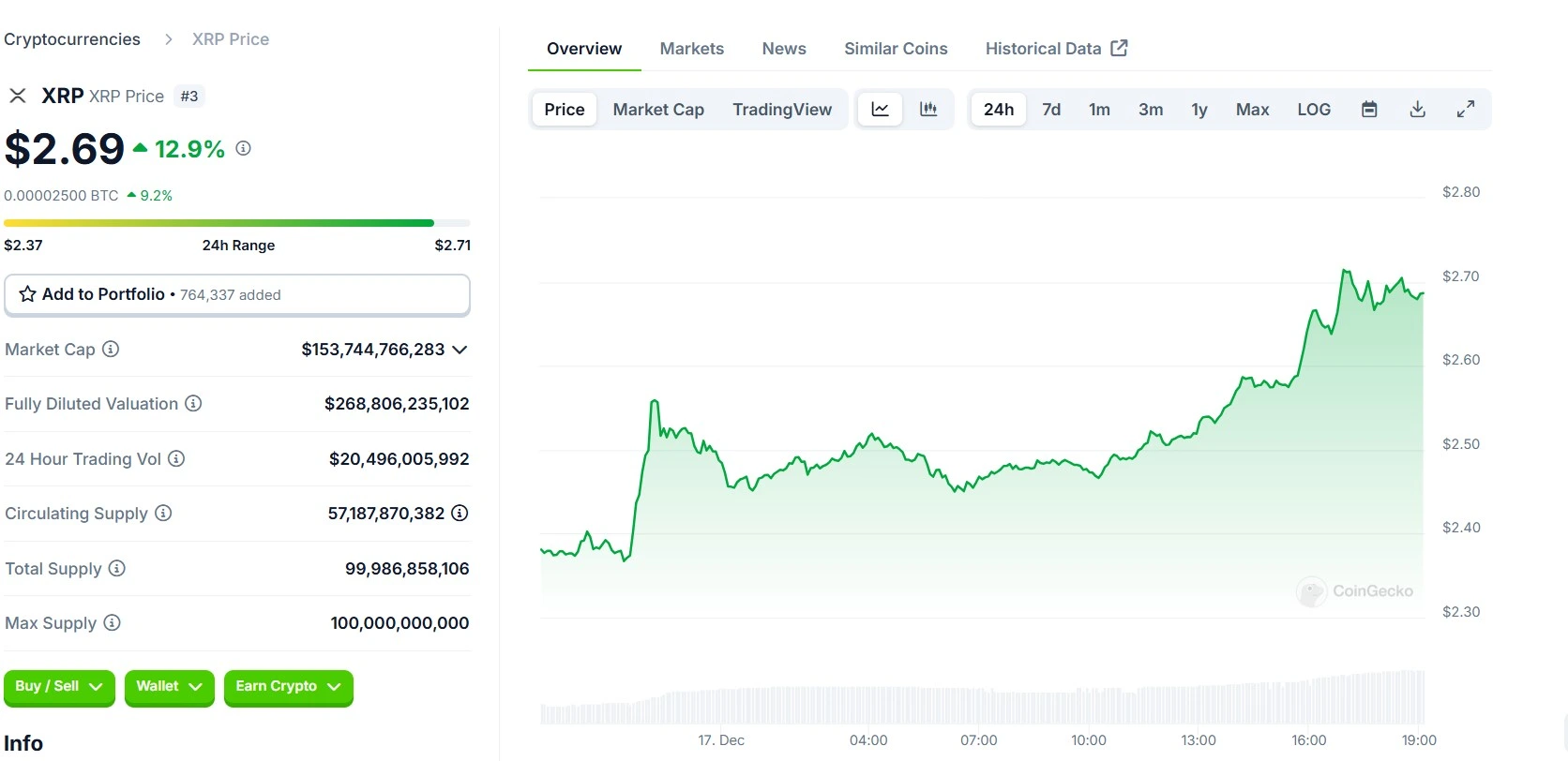Open the Wallet dropdown
The image size is (1568, 761).
[169, 687]
